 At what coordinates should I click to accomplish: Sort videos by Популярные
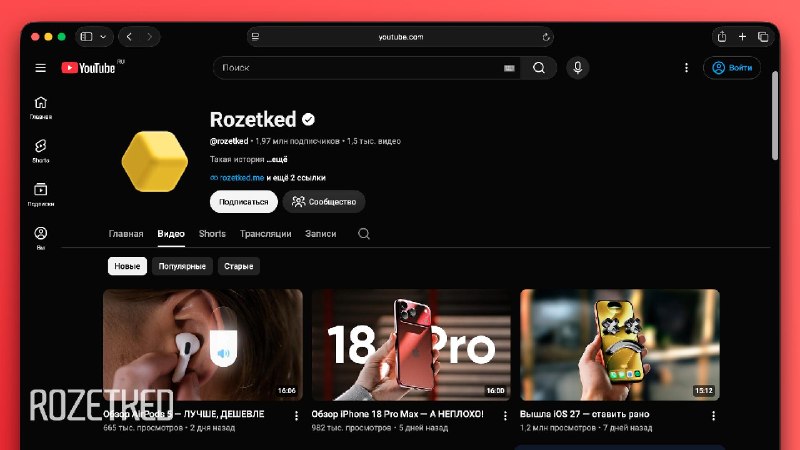(182, 266)
